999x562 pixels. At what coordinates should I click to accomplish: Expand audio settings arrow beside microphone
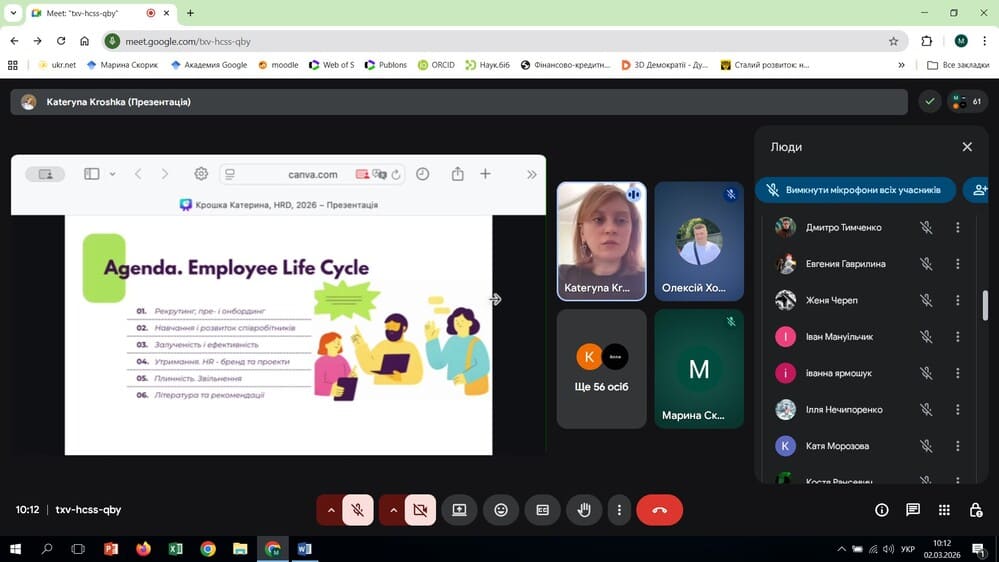click(329, 510)
